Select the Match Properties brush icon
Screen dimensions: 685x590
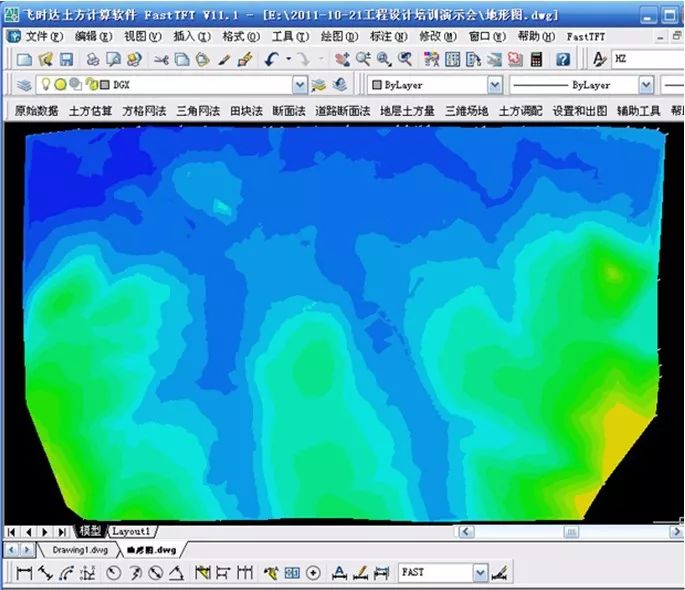(x=224, y=59)
